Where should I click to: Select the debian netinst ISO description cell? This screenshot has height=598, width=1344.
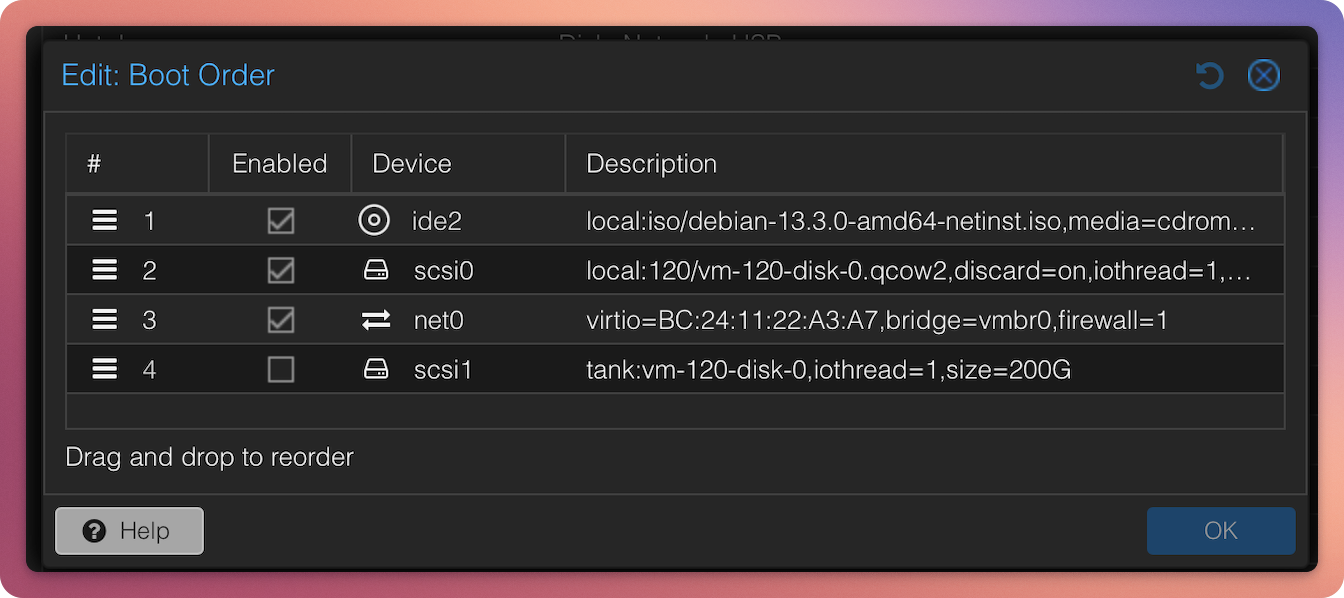(919, 221)
